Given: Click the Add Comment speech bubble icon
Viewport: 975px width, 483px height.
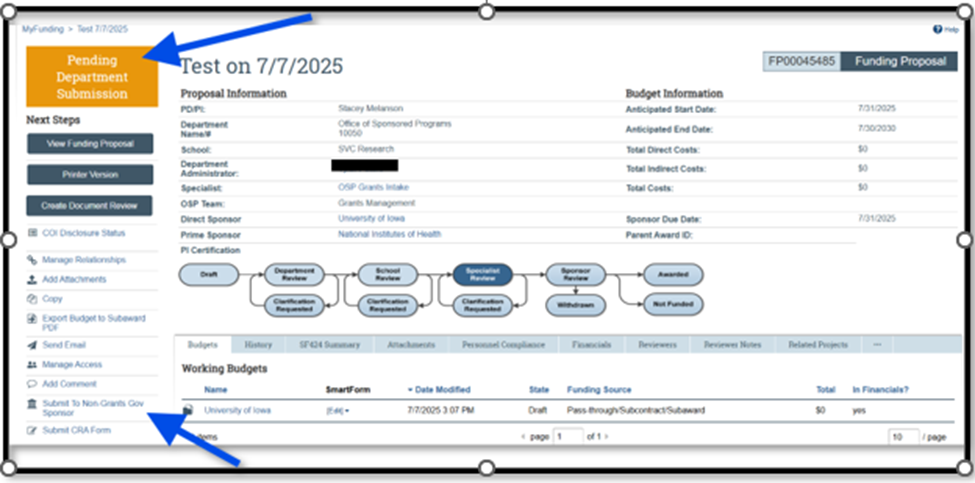Looking at the screenshot, I should click(x=33, y=384).
